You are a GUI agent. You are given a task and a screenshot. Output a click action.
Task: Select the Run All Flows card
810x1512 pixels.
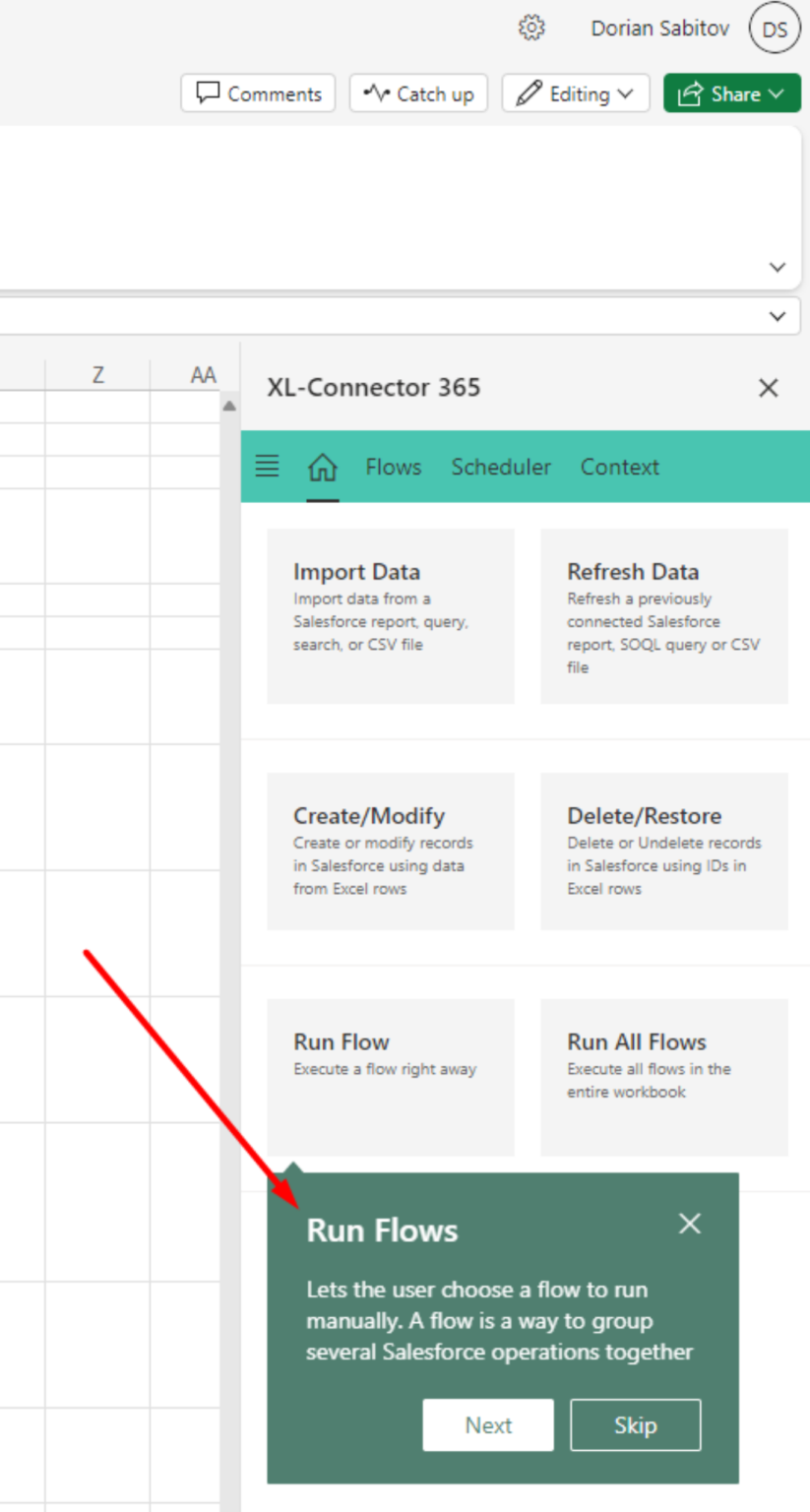(x=664, y=1077)
